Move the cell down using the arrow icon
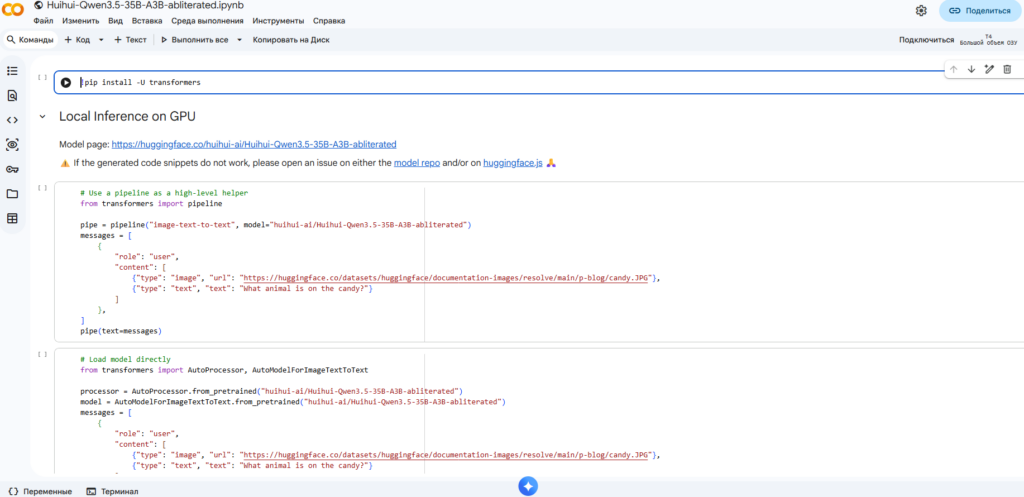 tap(971, 69)
